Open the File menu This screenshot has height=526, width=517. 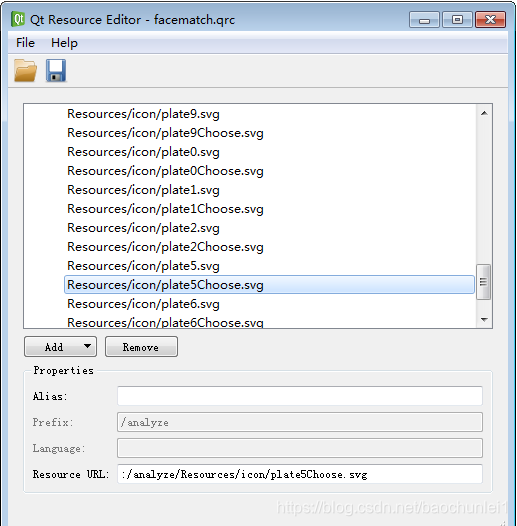point(25,43)
